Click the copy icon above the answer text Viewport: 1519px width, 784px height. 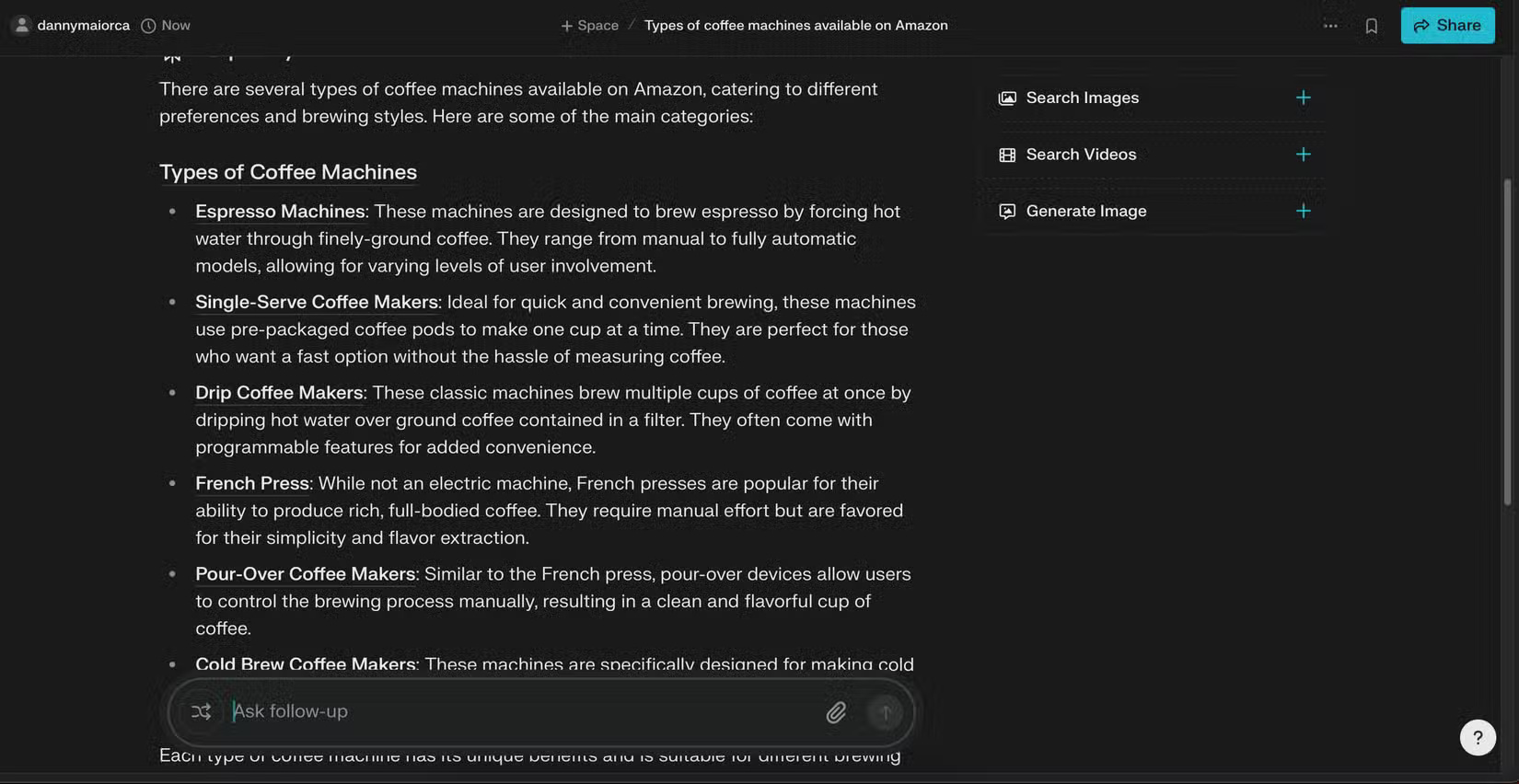pyautogui.click(x=171, y=52)
